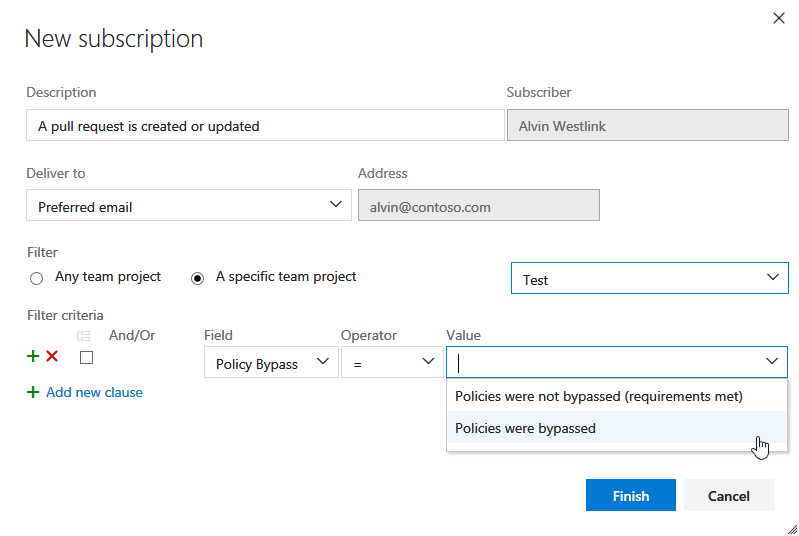Screen dimensions: 799x536
Task: Expand the Test team project dropdown
Action: tap(649, 279)
